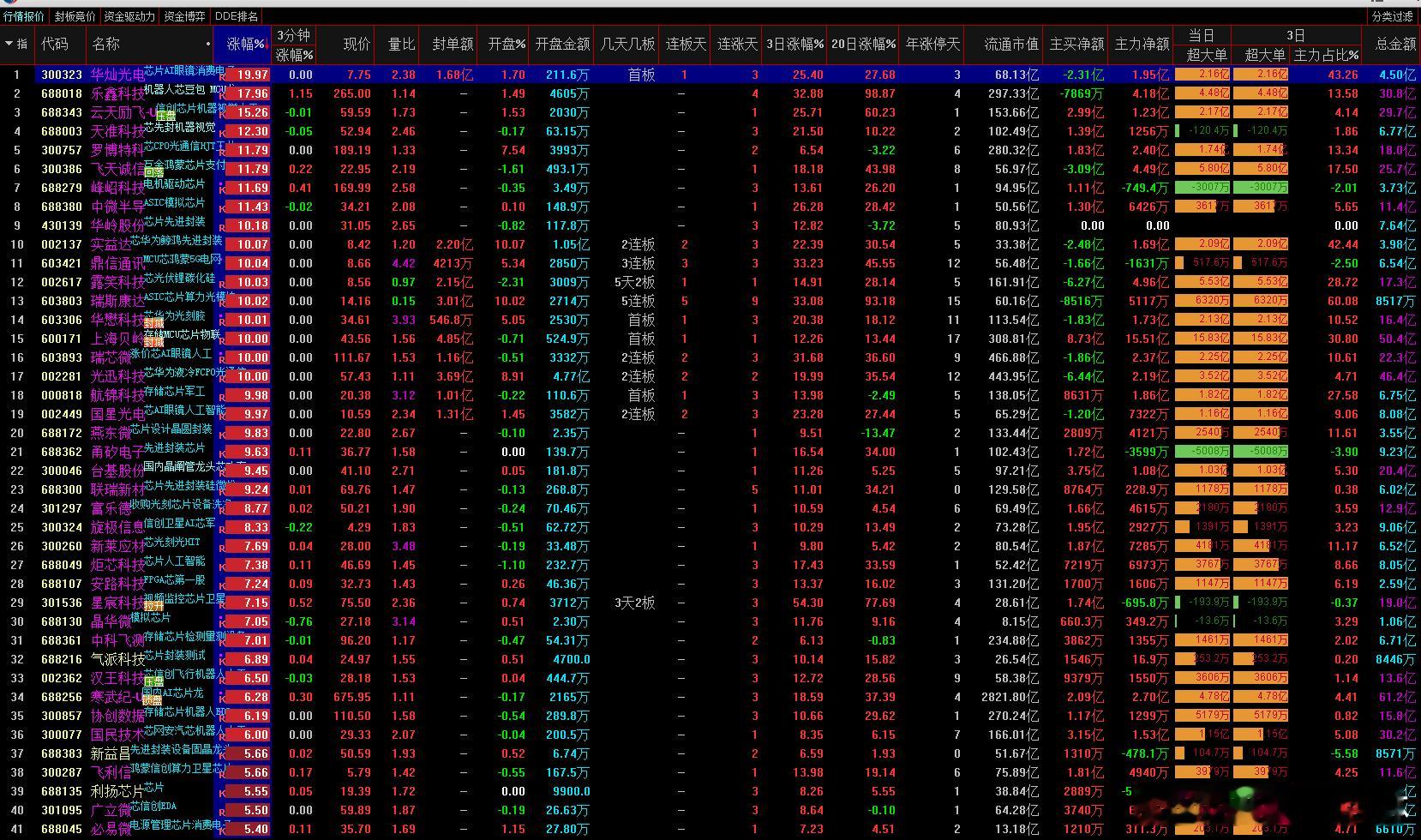Click the 封城 tag on 上海贝岭 row
This screenshot has width=1421, height=840.
[153, 342]
